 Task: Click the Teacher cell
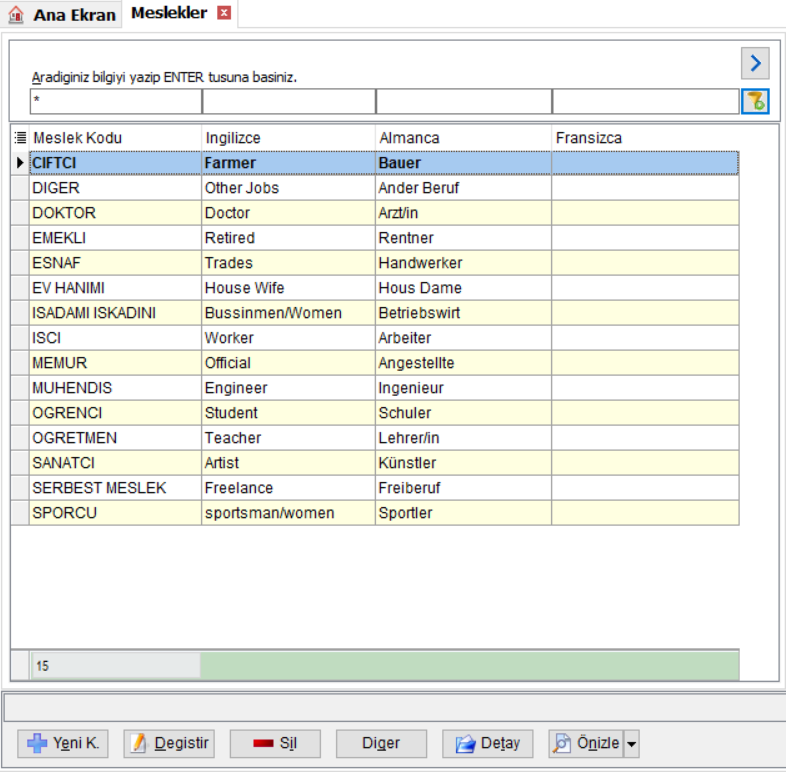288,438
